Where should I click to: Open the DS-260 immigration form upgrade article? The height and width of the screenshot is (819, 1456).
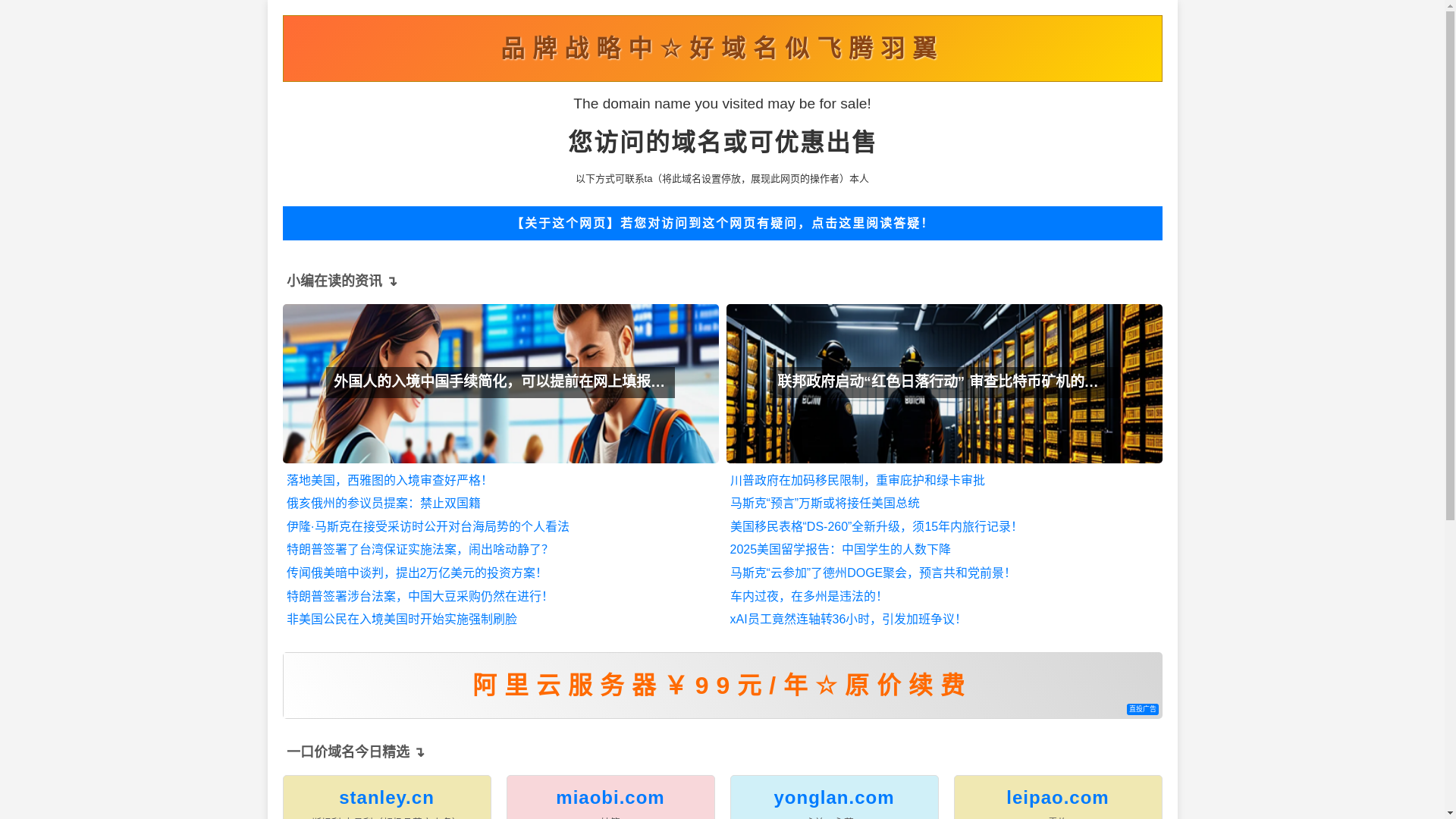[872, 526]
